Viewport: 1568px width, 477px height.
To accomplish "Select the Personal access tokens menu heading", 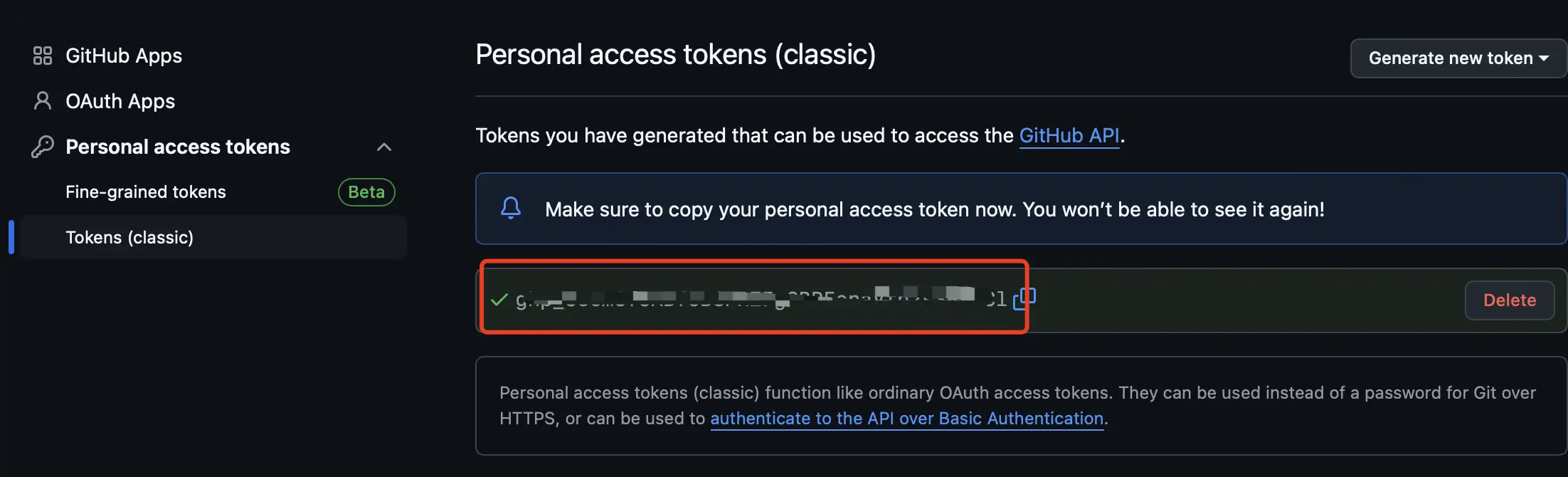I will pyautogui.click(x=178, y=147).
